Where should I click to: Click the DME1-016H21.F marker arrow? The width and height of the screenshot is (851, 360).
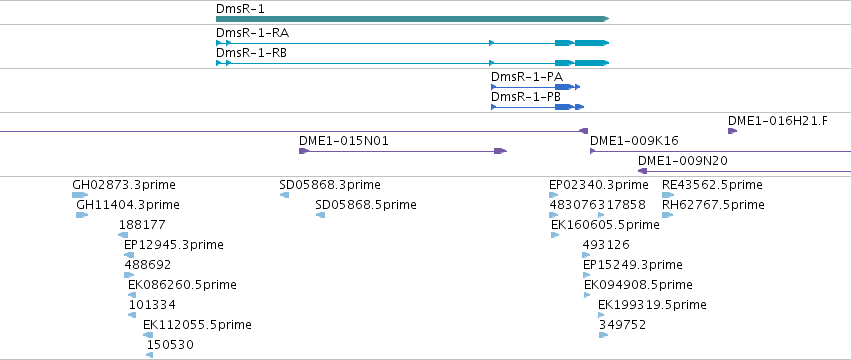(733, 131)
